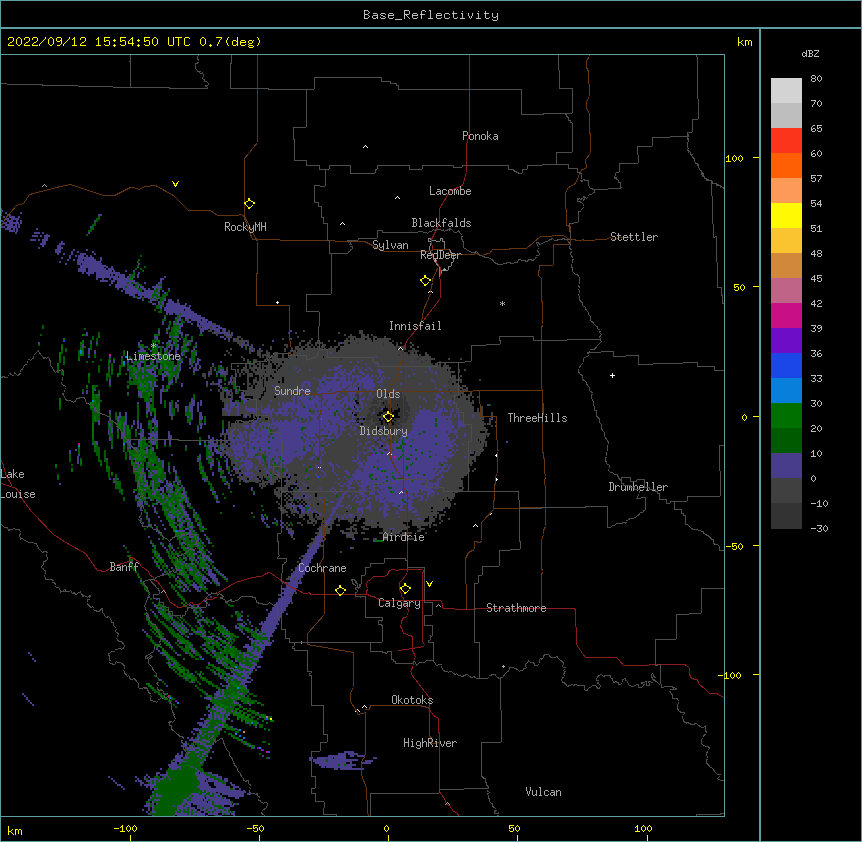
Task: Click the RockyMH label
Action: 245,227
